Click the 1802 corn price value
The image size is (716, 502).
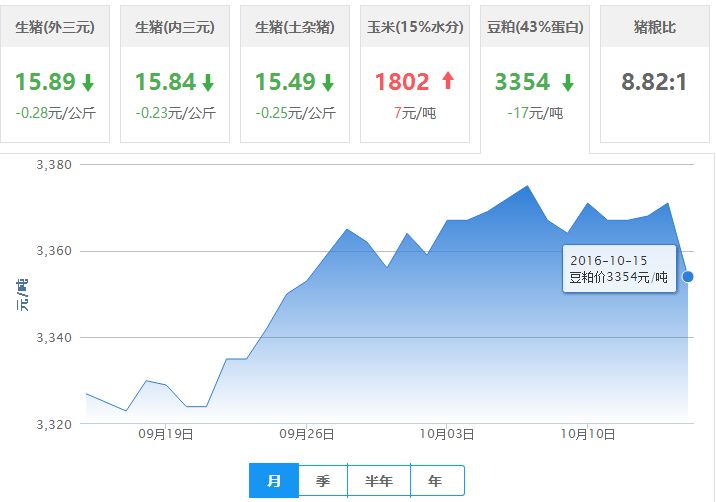402,82
